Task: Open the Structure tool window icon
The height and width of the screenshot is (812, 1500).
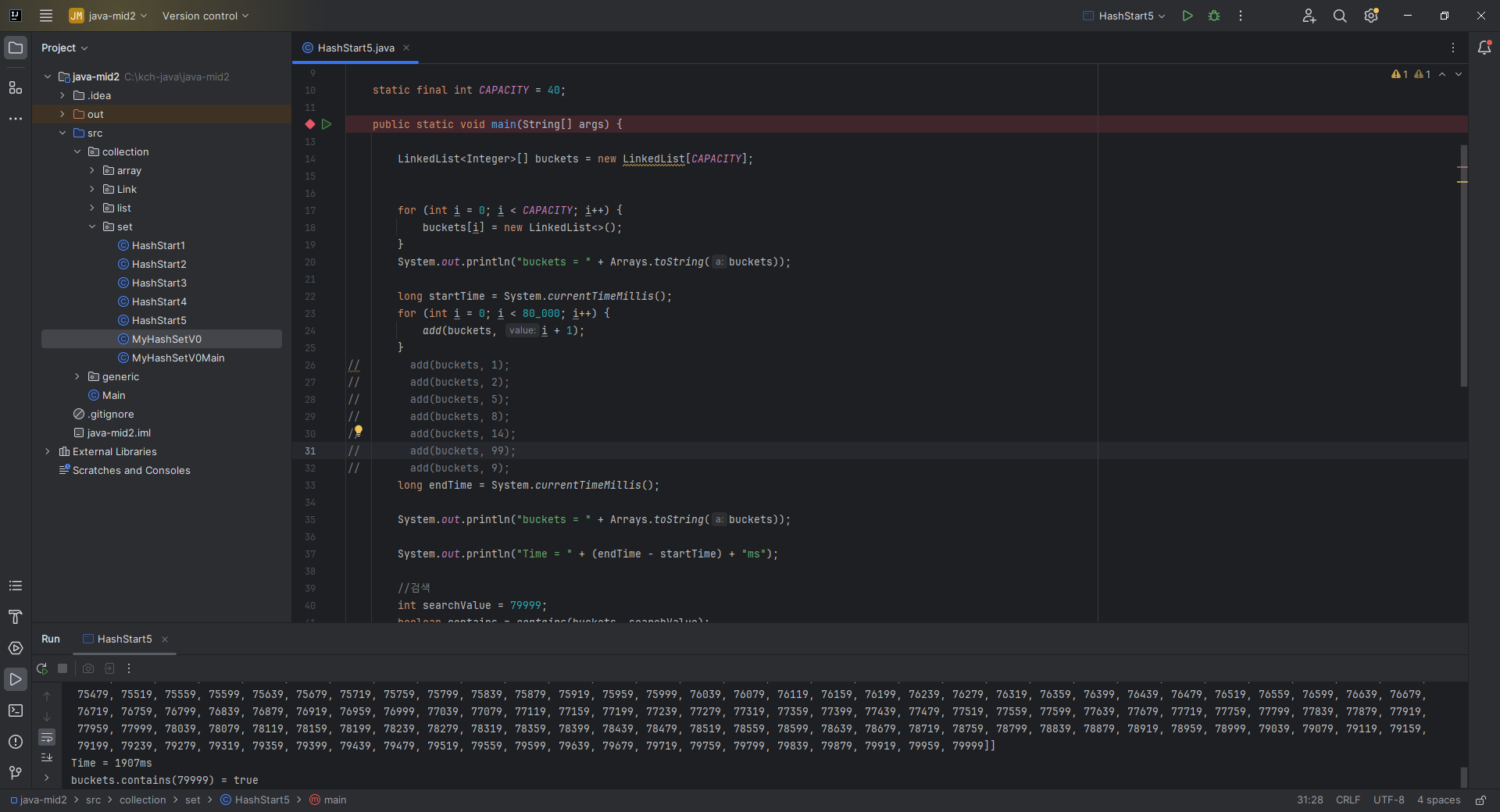Action: 16,87
